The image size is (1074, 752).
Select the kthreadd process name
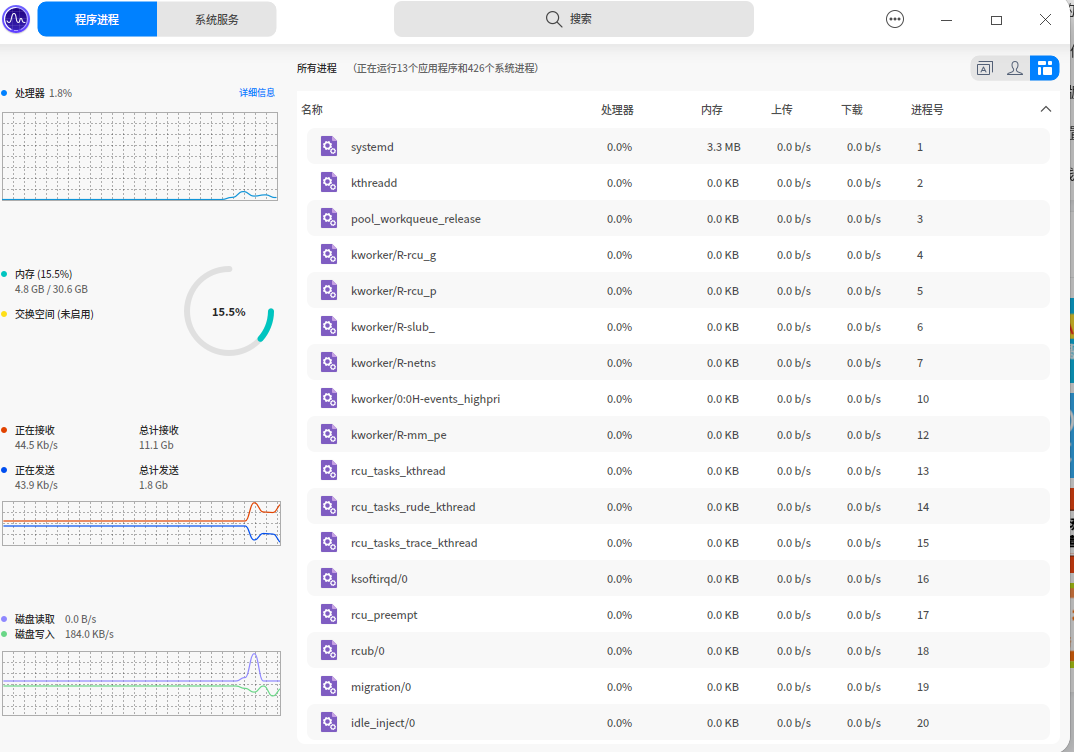click(x=374, y=183)
